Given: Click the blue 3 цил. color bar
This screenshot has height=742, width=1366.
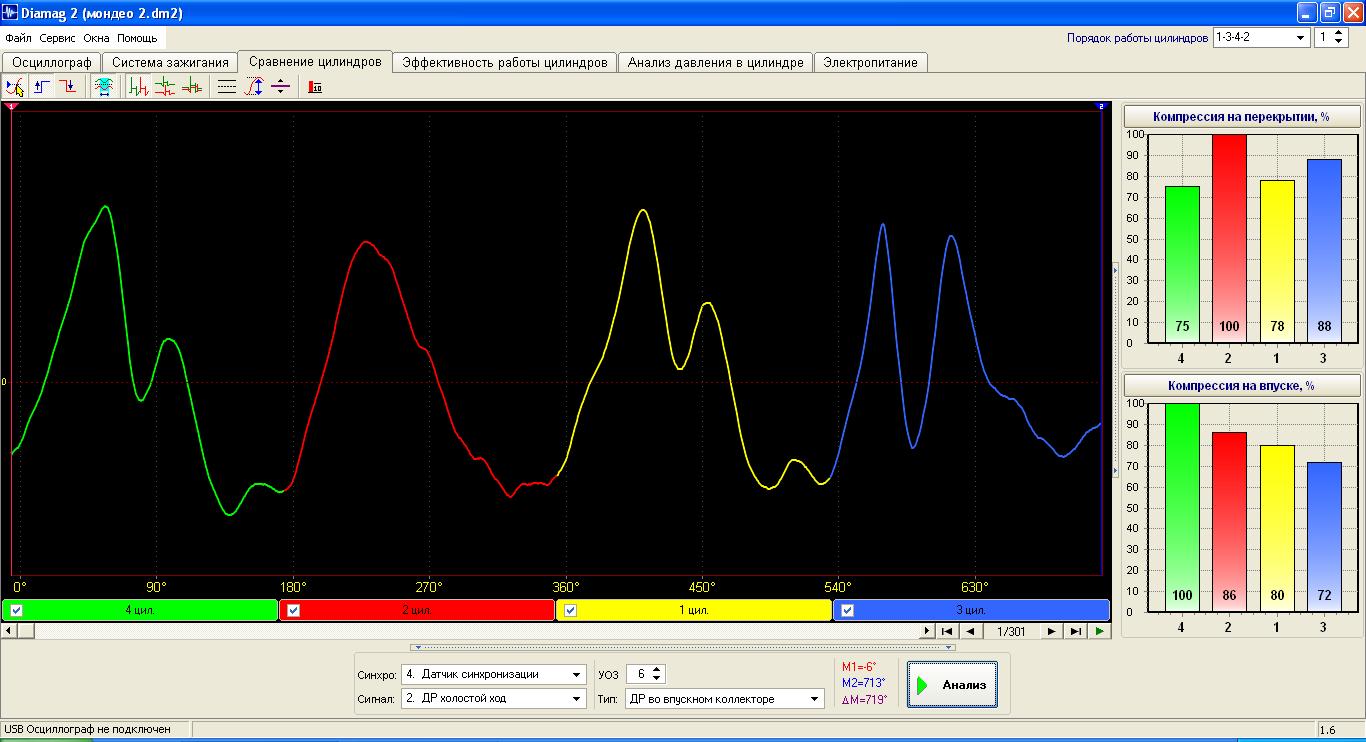Looking at the screenshot, I should 971,610.
